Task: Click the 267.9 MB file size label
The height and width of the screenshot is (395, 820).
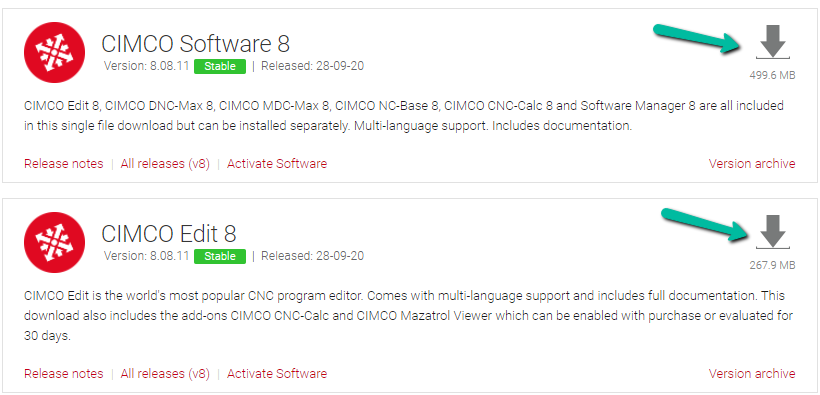Action: [772, 265]
